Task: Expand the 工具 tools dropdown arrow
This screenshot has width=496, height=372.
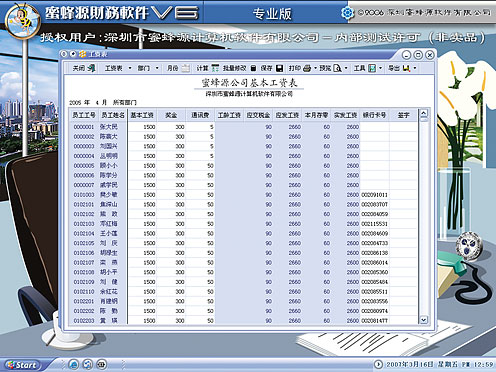Action: 380,68
